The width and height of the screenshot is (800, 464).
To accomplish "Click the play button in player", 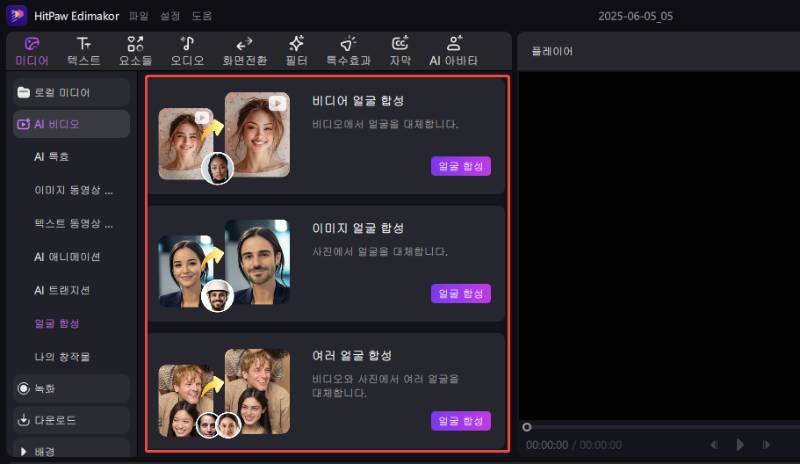I will (740, 444).
